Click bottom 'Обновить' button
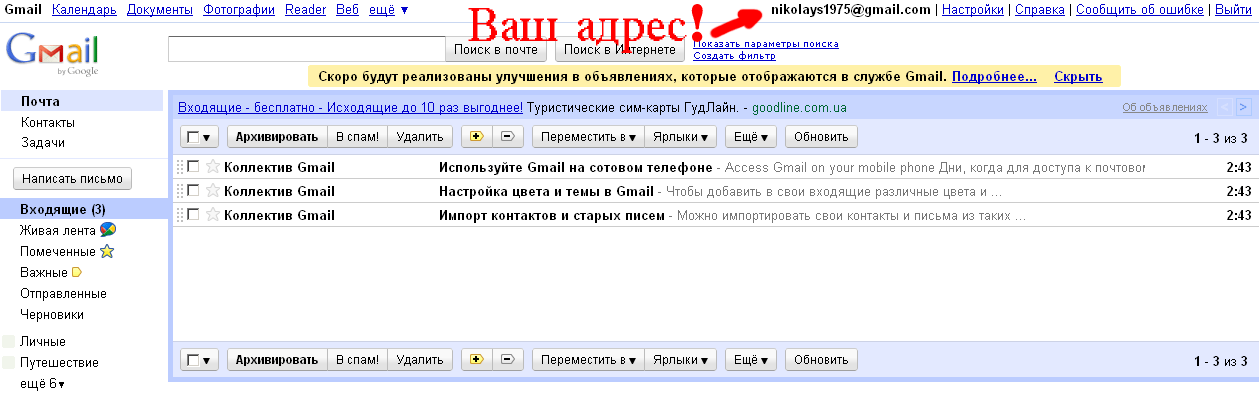The width and height of the screenshot is (1259, 394). tap(821, 360)
